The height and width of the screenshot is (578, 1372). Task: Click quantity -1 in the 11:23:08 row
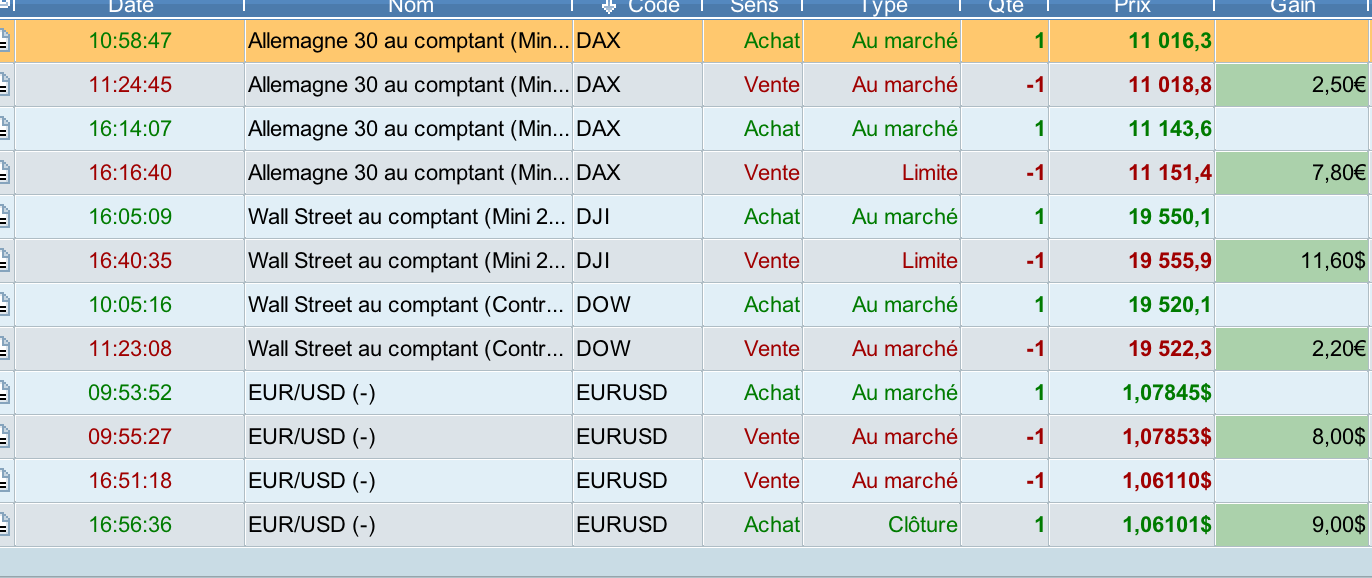1035,349
